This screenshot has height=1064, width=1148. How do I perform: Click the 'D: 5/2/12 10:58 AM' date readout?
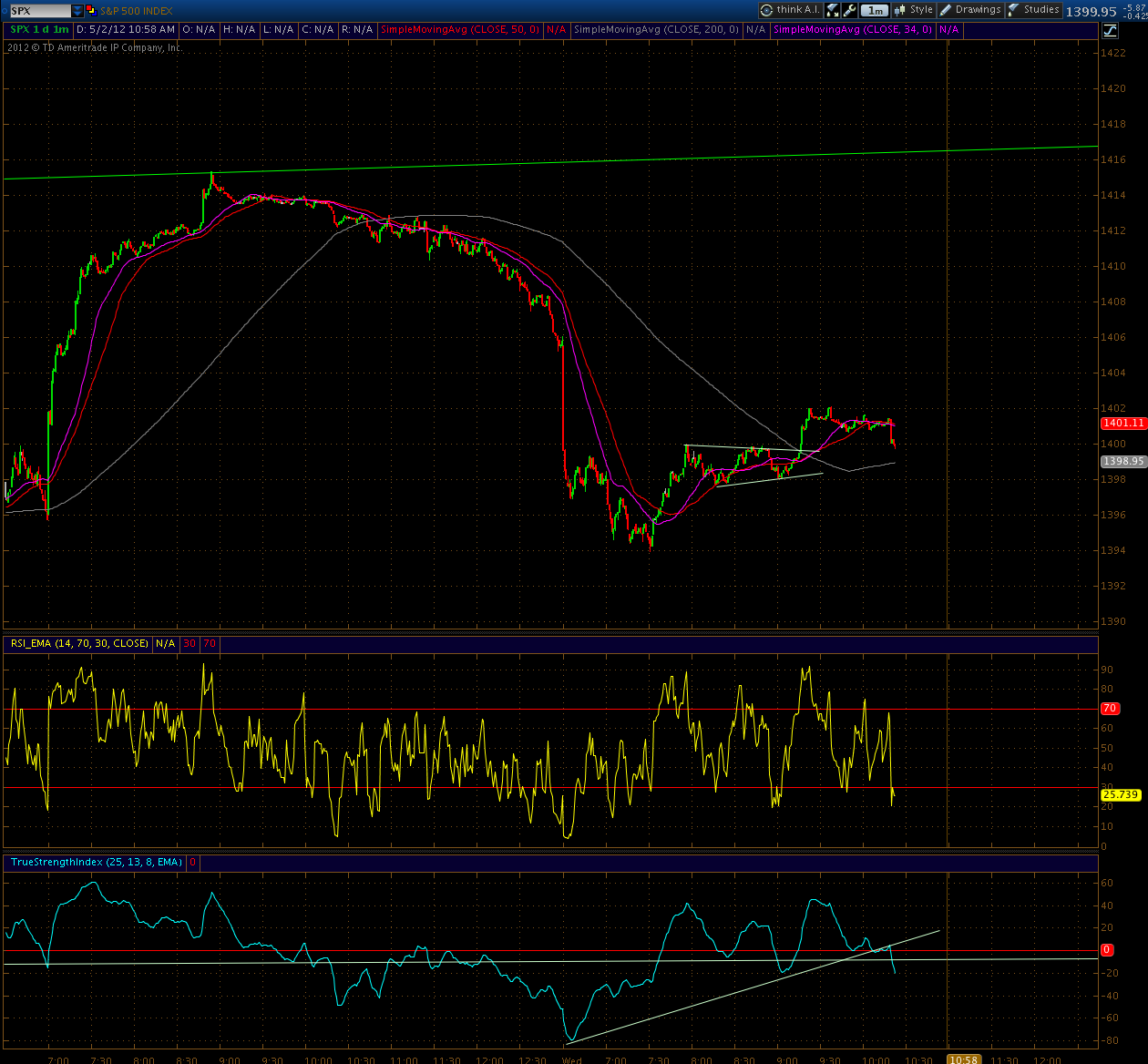pyautogui.click(x=126, y=30)
